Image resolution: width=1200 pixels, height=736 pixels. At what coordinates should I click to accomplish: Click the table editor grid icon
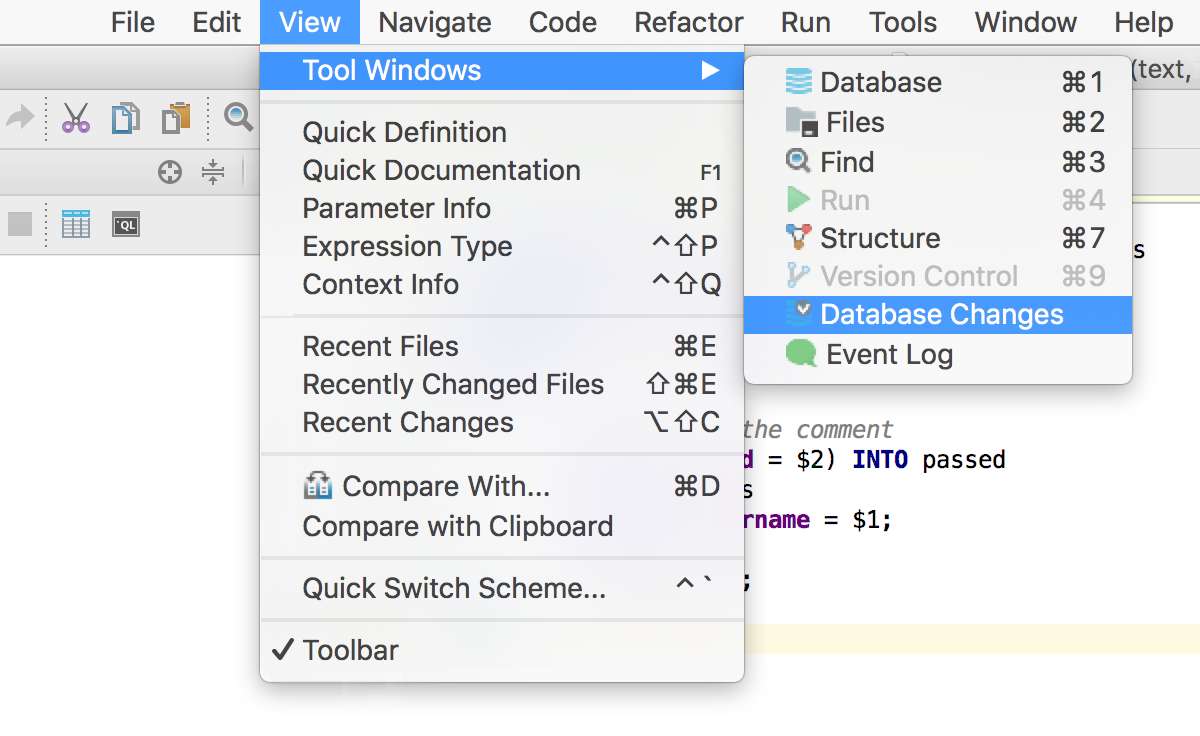[x=76, y=224]
